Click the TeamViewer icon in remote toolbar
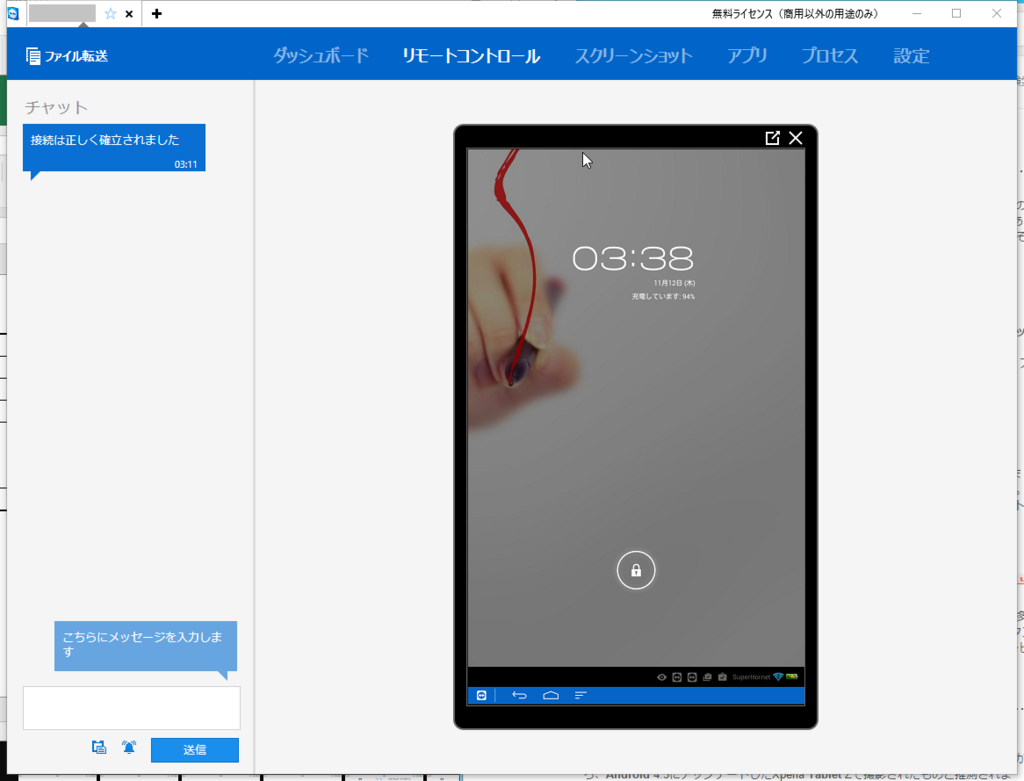Screen dimensions: 1024x781 click(x=481, y=695)
